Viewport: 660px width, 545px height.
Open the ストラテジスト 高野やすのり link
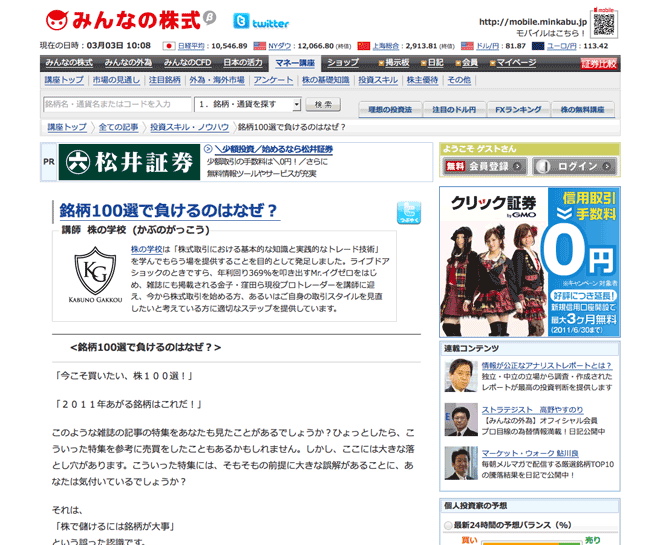point(526,410)
